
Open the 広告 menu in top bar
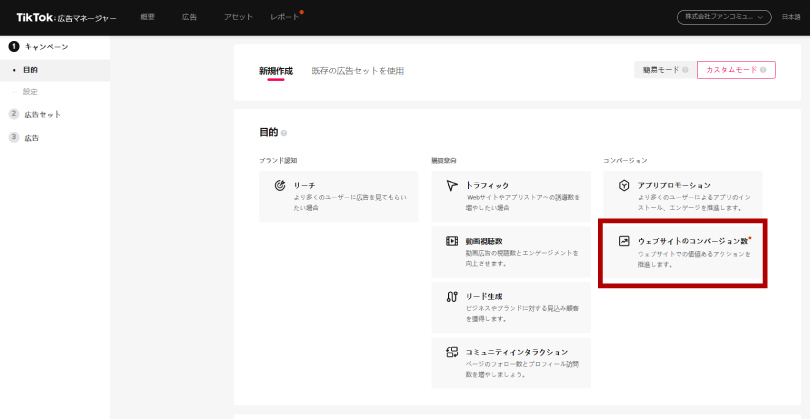coord(189,17)
